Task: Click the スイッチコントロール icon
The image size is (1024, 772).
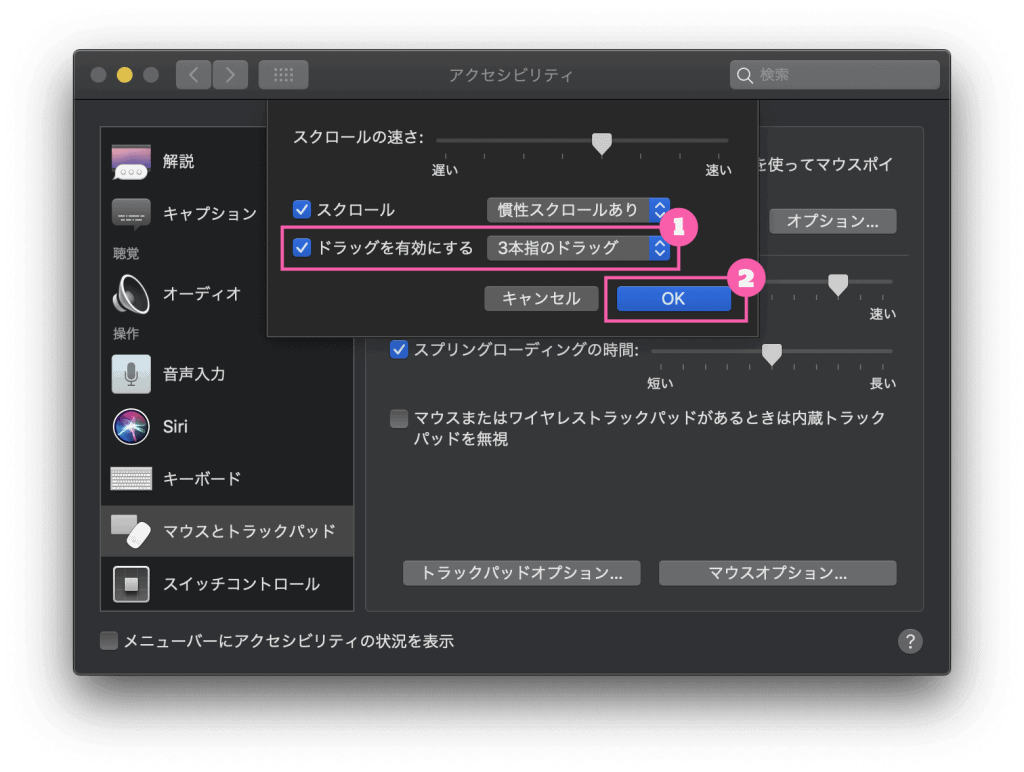Action: 131,584
